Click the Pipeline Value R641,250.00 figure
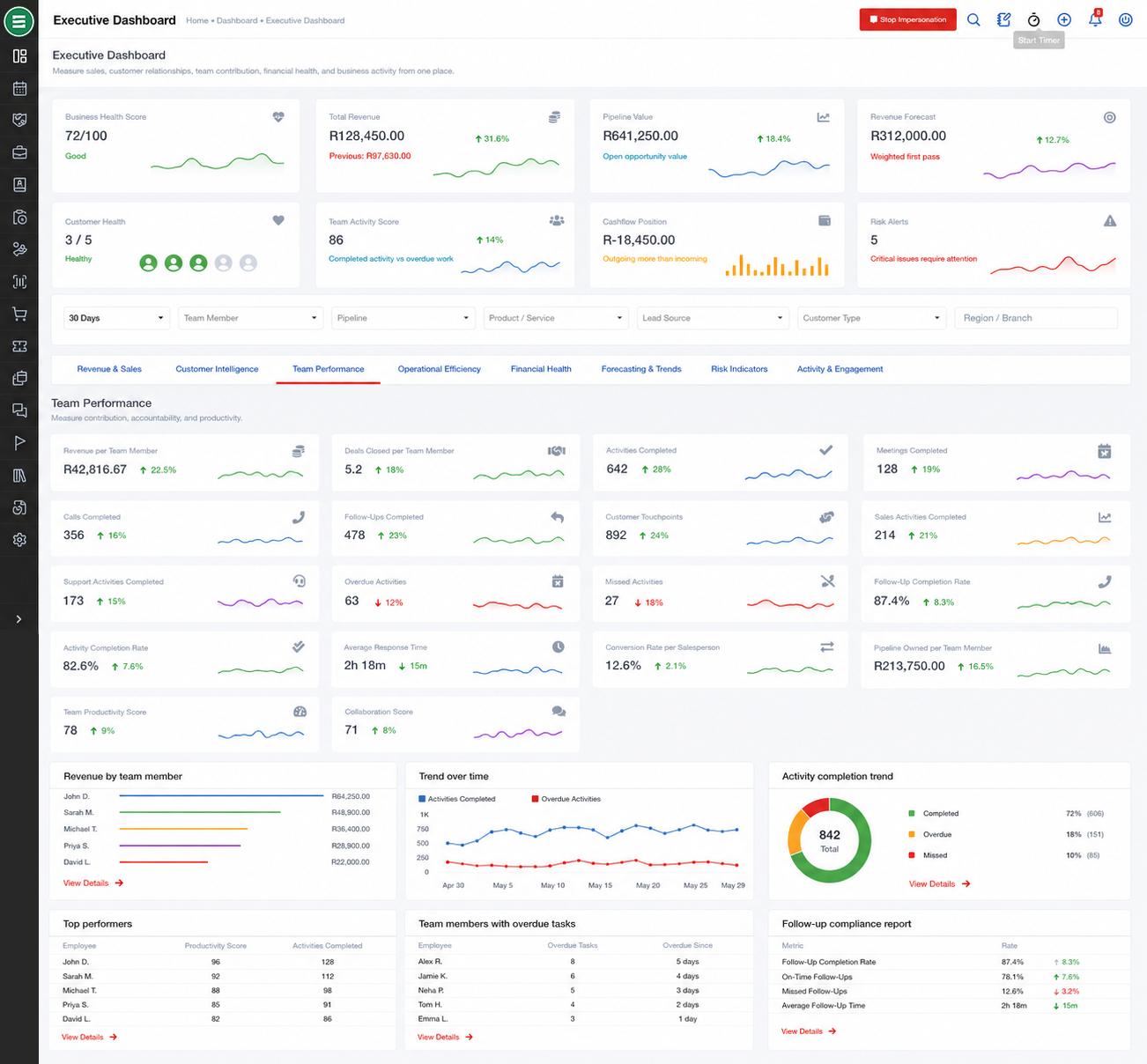This screenshot has height=1064, width=1147. [x=640, y=136]
